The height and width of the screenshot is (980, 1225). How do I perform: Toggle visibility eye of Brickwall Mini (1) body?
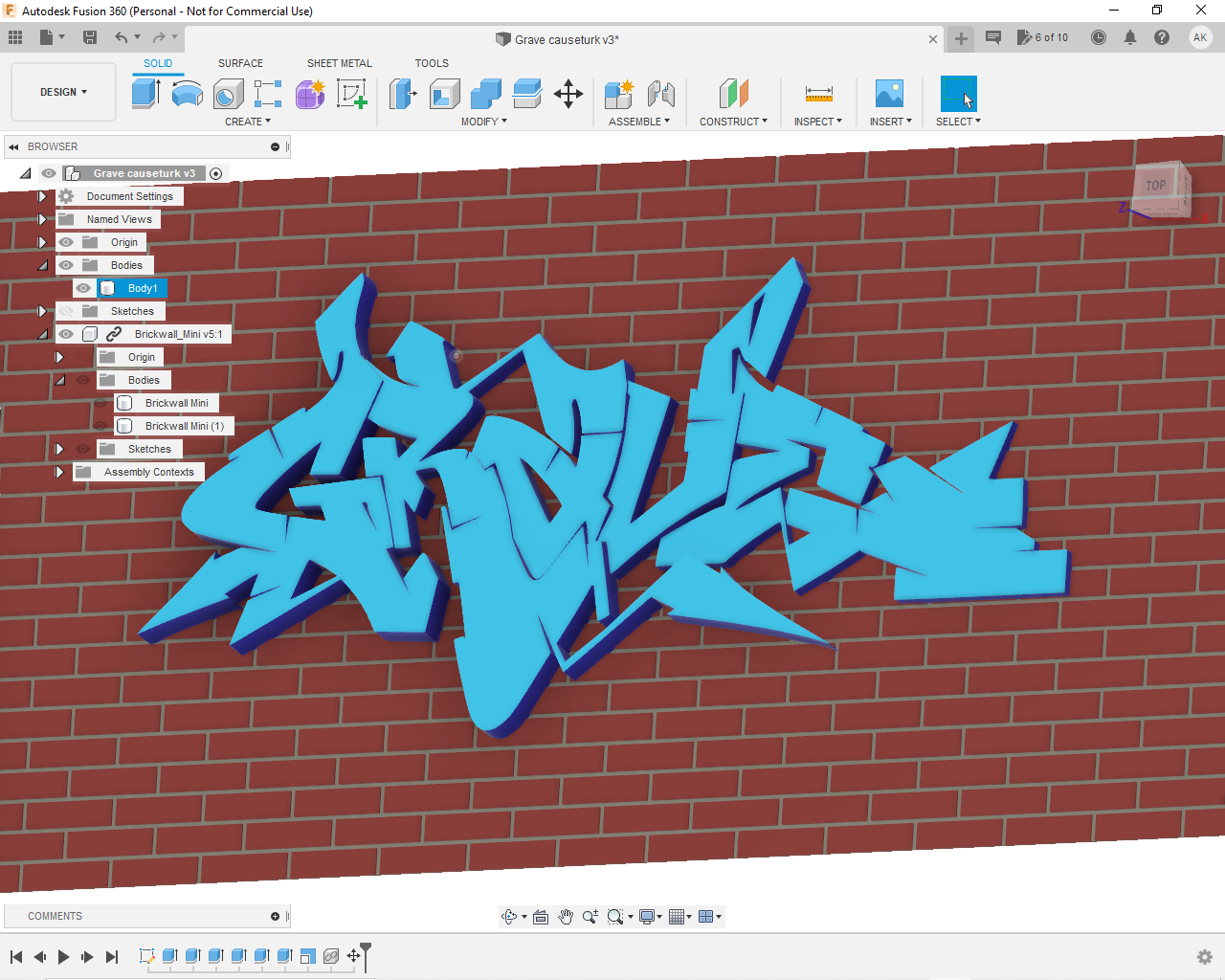point(100,426)
